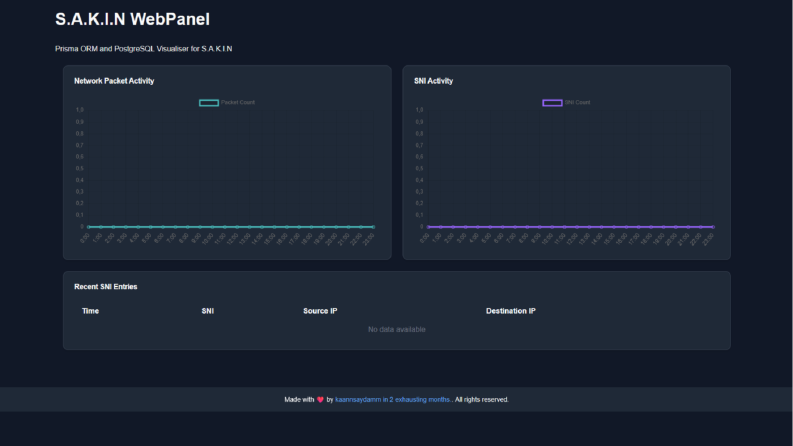
Task: Click the pink heart icon in footer
Action: (320, 399)
